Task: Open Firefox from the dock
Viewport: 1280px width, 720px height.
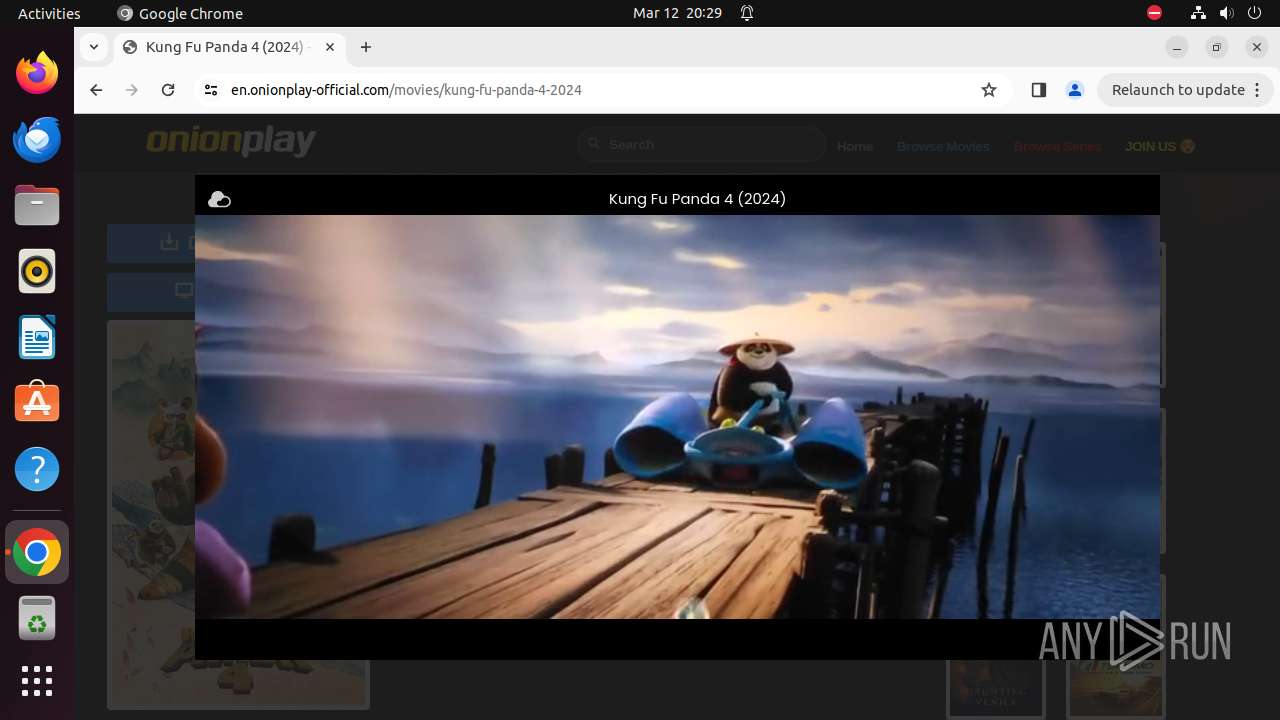Action: (x=37, y=73)
